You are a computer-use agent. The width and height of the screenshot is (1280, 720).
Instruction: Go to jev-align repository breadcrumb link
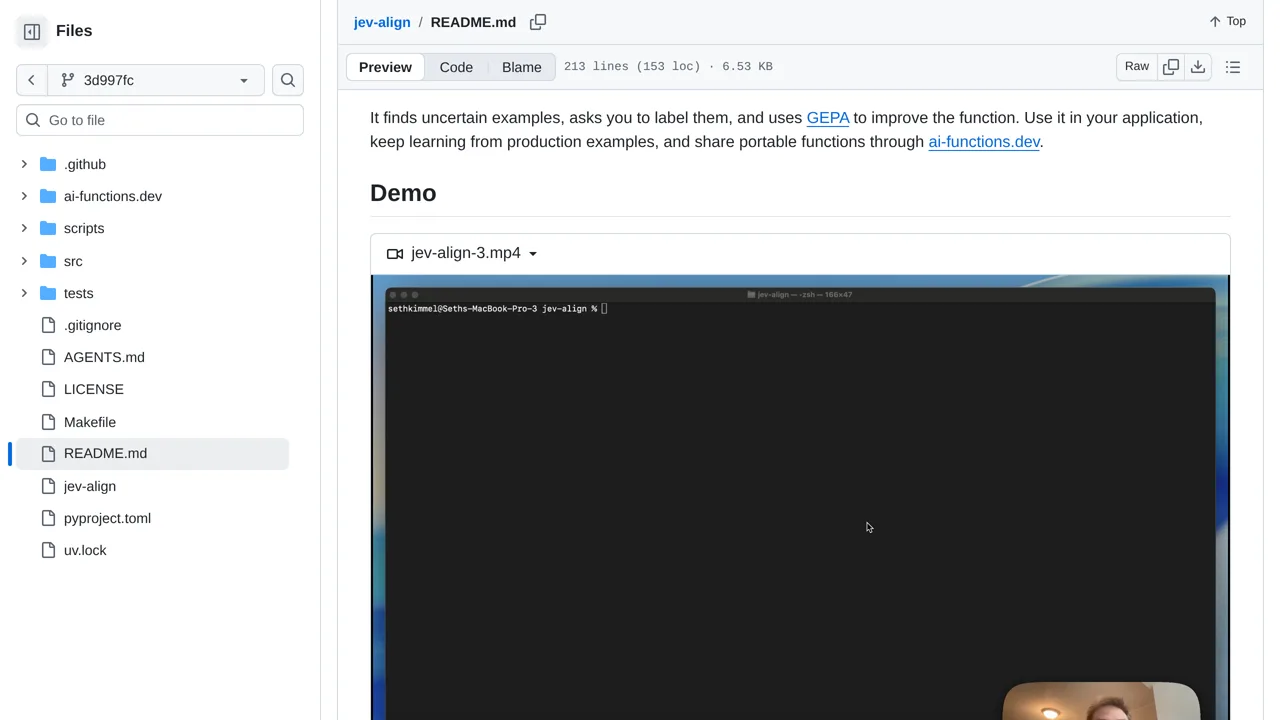click(x=382, y=22)
